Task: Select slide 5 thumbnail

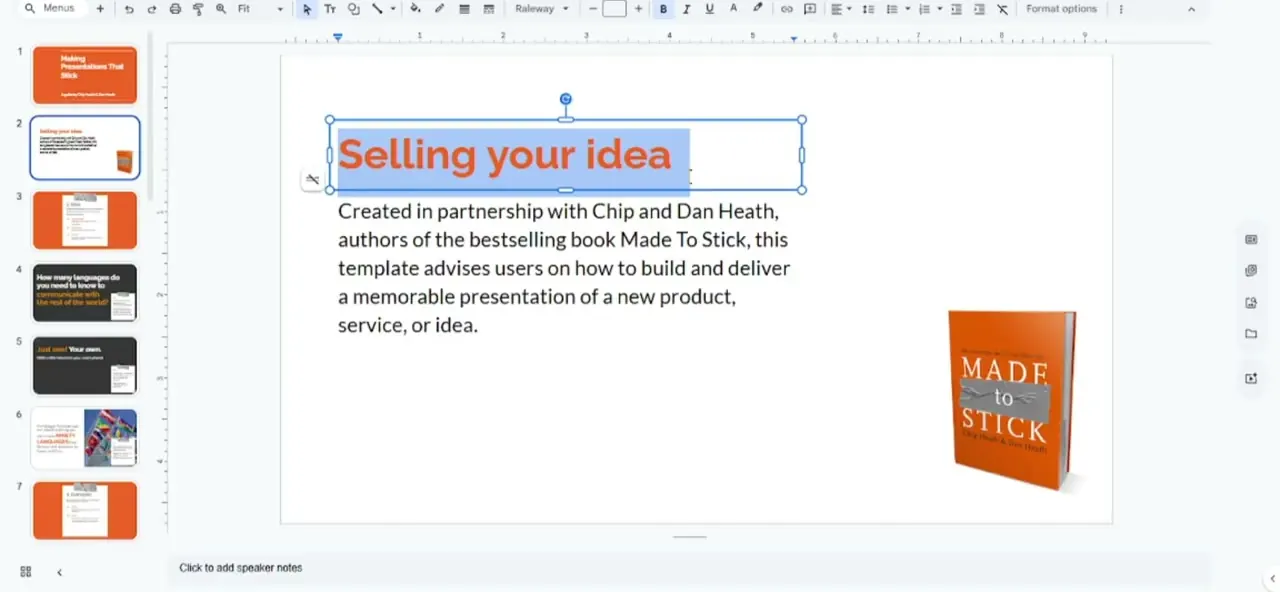Action: tap(85, 365)
